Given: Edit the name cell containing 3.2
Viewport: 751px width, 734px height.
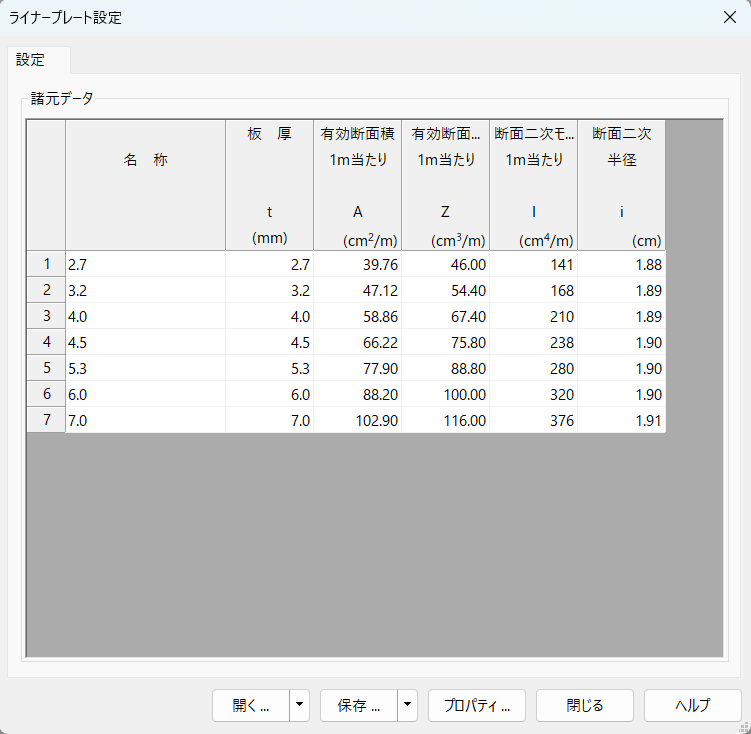Looking at the screenshot, I should coord(145,290).
